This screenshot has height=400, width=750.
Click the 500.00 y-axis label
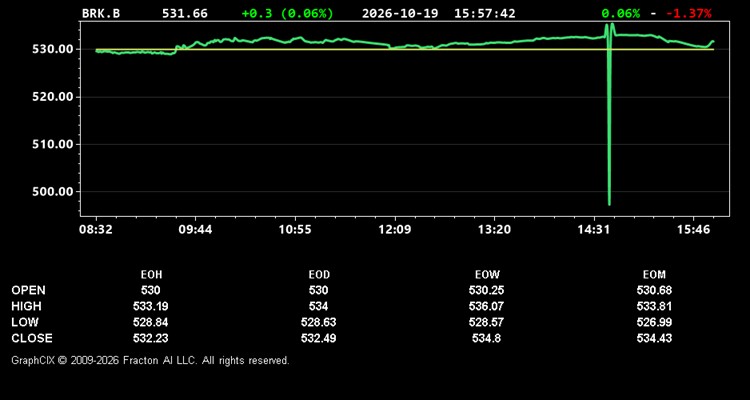pos(53,191)
